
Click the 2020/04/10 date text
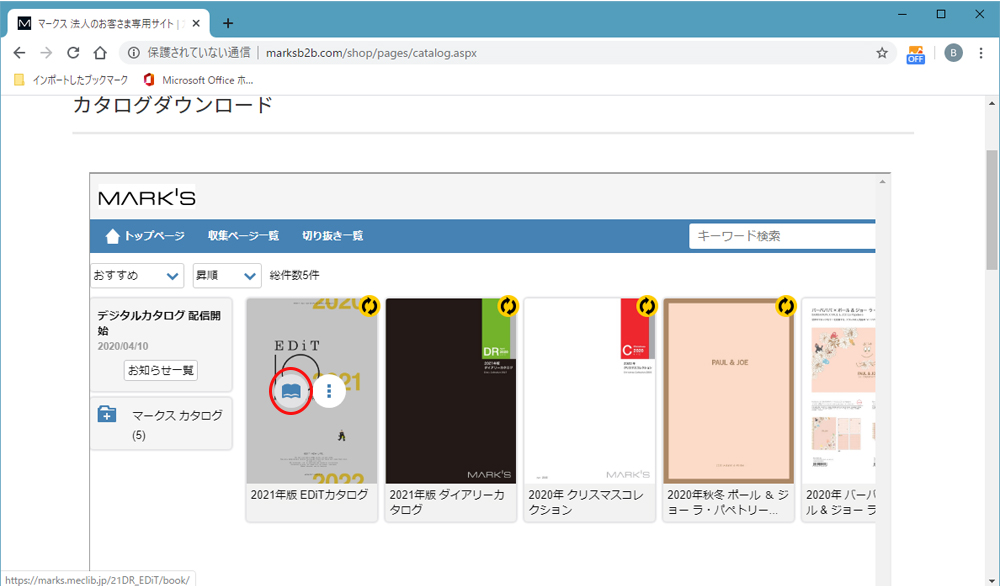tap(123, 346)
